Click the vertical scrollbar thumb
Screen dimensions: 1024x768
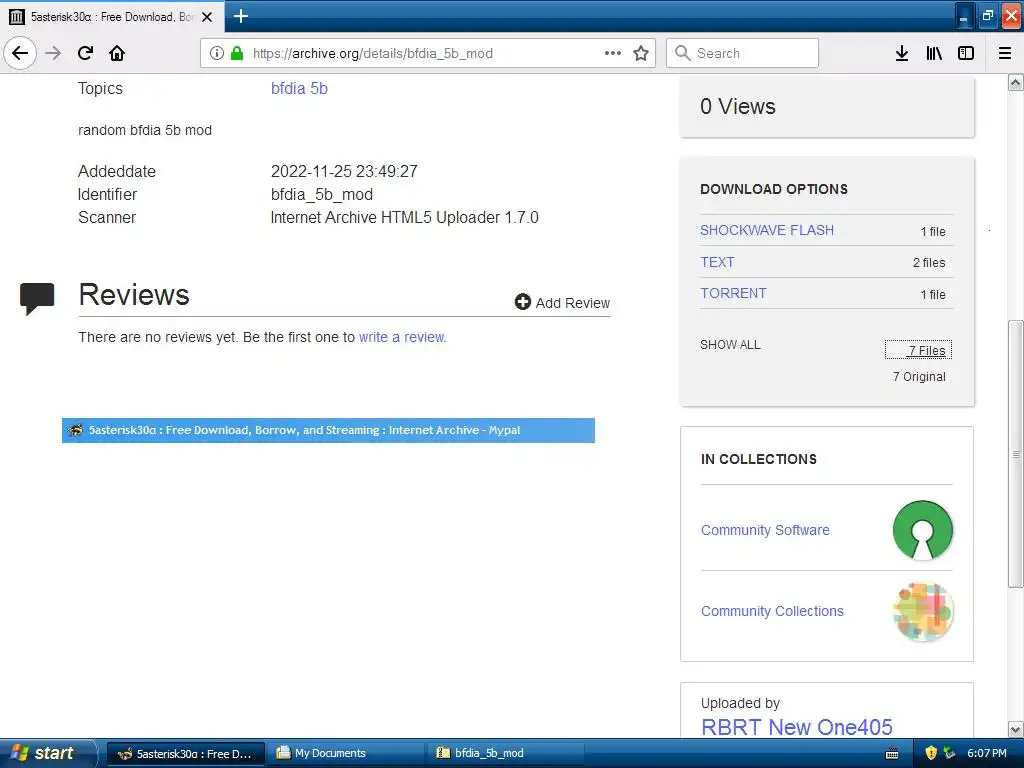(x=1015, y=454)
